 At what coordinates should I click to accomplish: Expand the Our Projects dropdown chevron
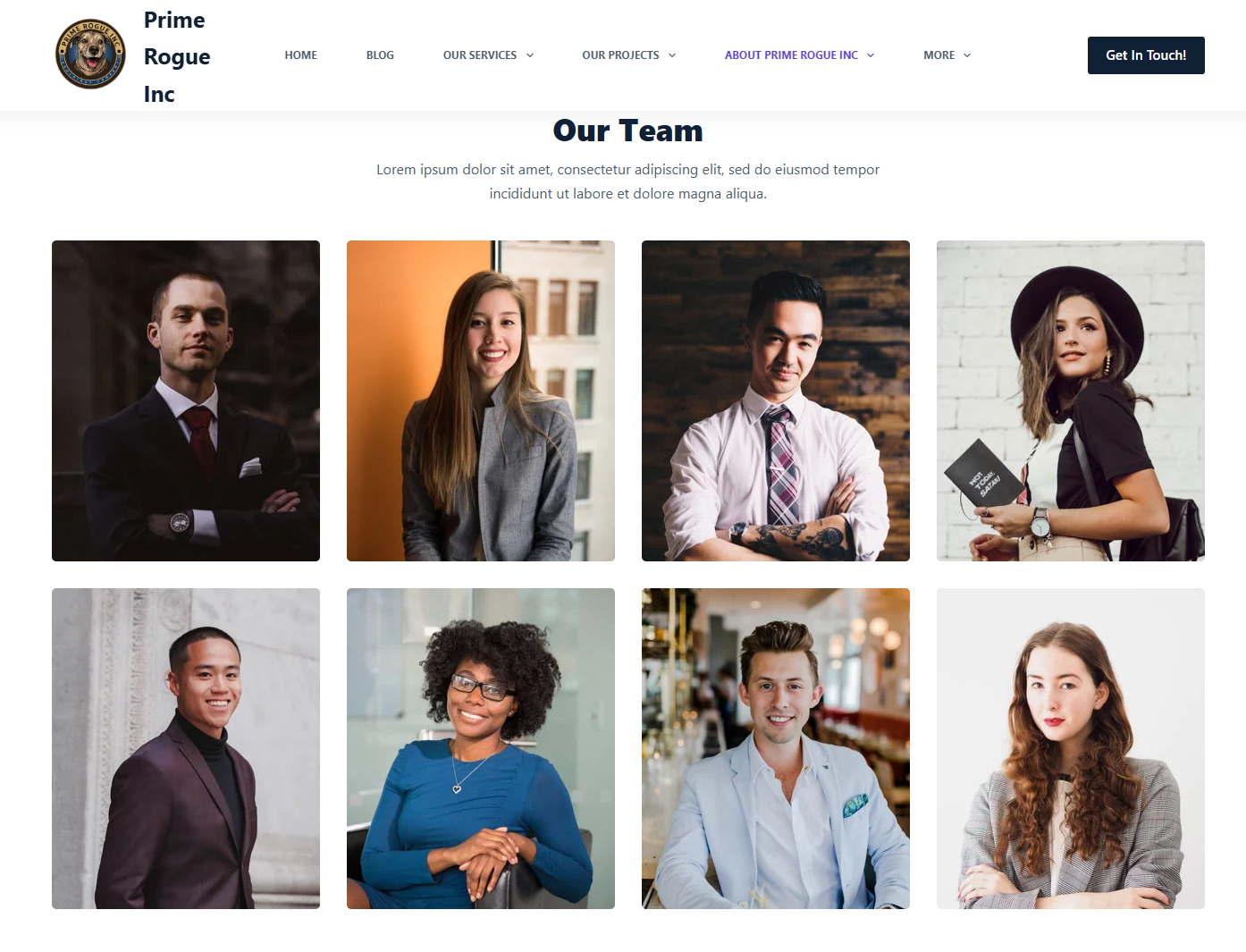672,55
